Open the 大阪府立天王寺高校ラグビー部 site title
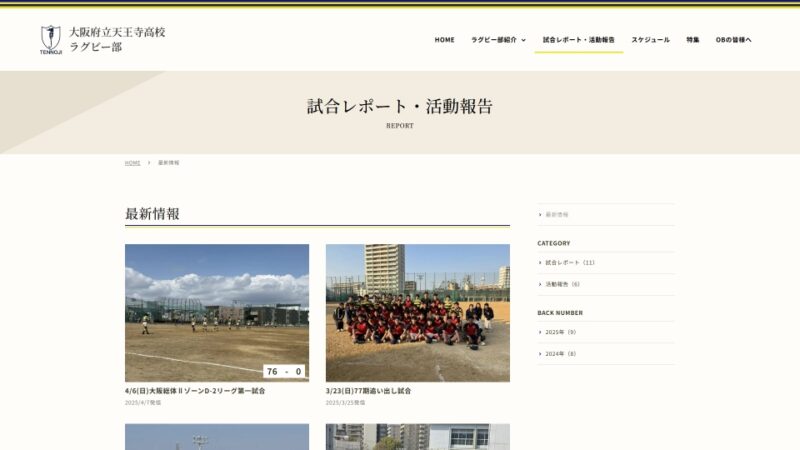Viewport: 800px width, 450px height. pos(117,39)
